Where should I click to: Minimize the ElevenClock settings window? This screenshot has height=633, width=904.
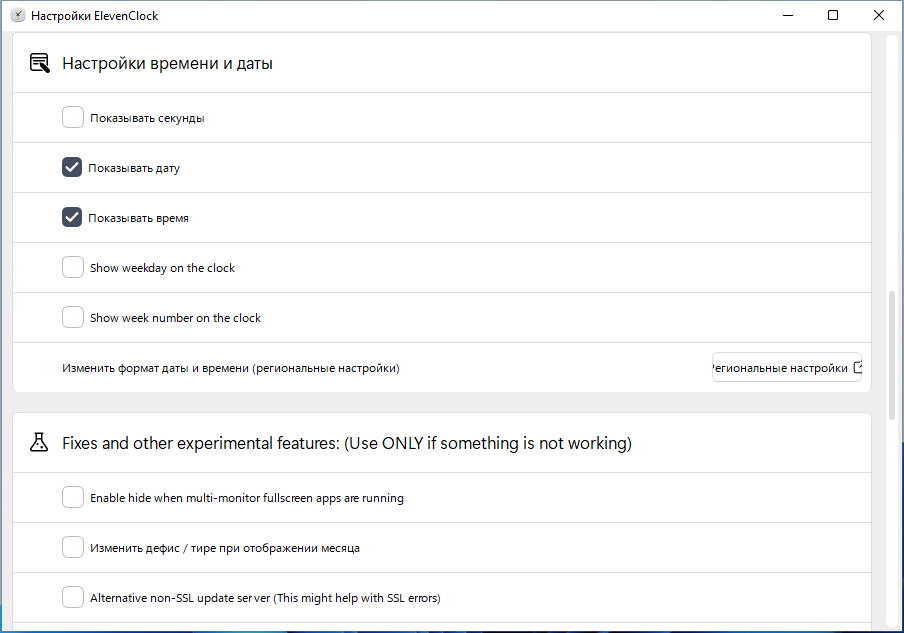(788, 15)
